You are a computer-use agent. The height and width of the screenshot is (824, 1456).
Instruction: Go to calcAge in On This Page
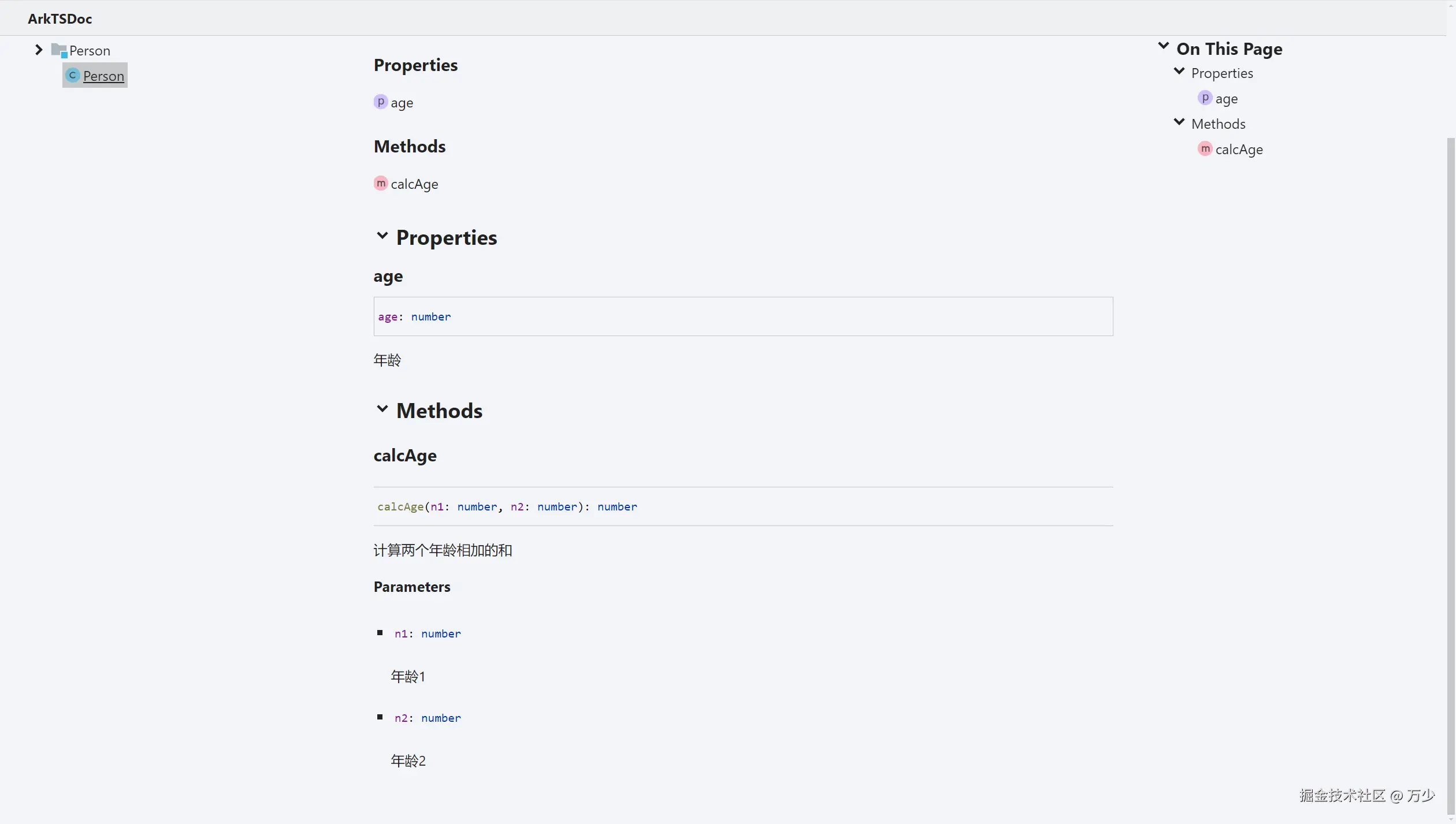[x=1239, y=150]
